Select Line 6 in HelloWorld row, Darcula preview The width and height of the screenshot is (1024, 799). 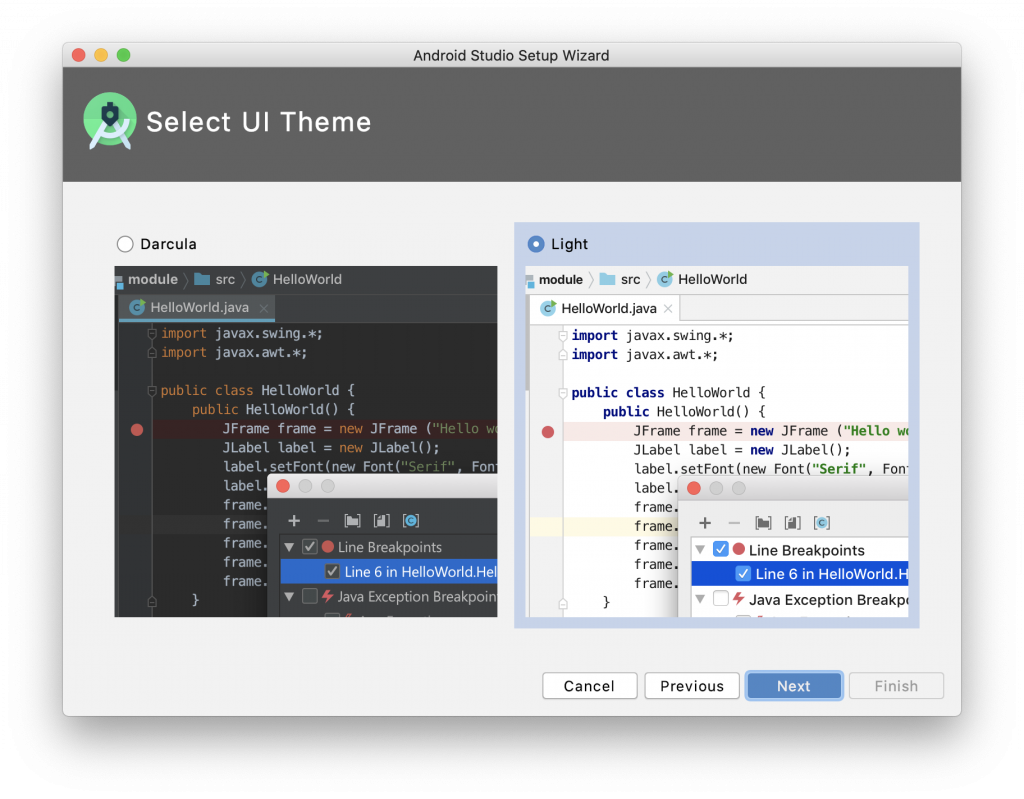coord(389,572)
